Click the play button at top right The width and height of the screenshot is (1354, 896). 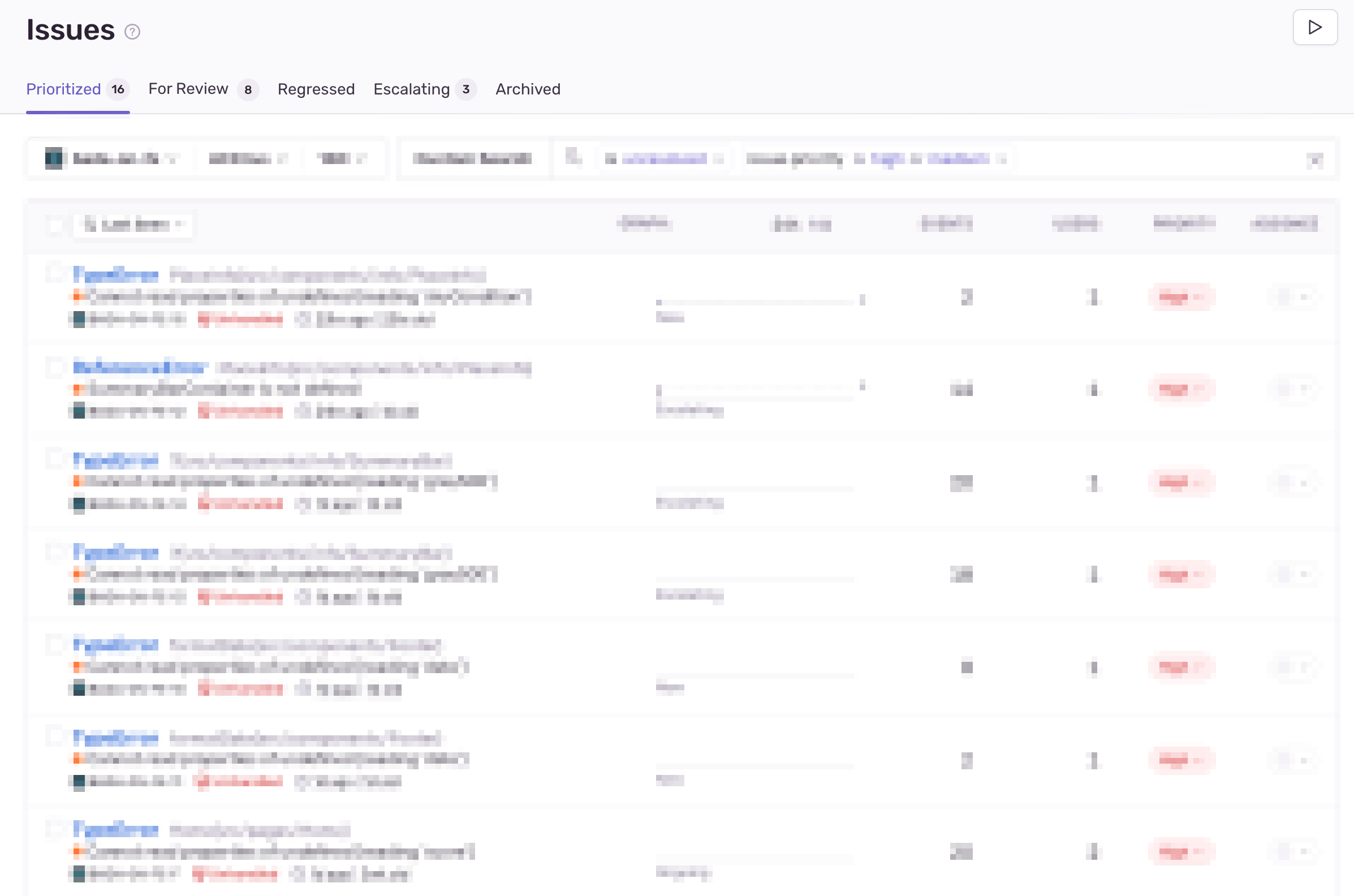1314,27
